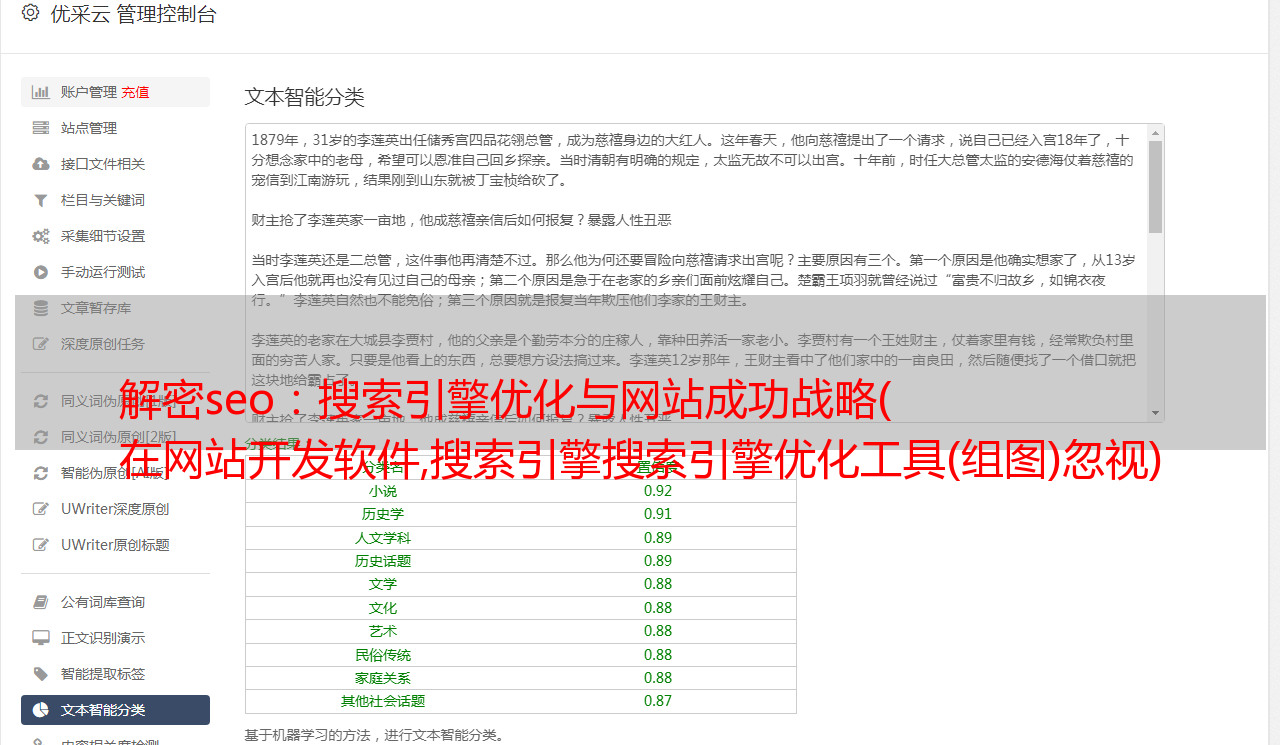Click the 历史学 category cell
This screenshot has width=1280, height=745.
[x=383, y=514]
